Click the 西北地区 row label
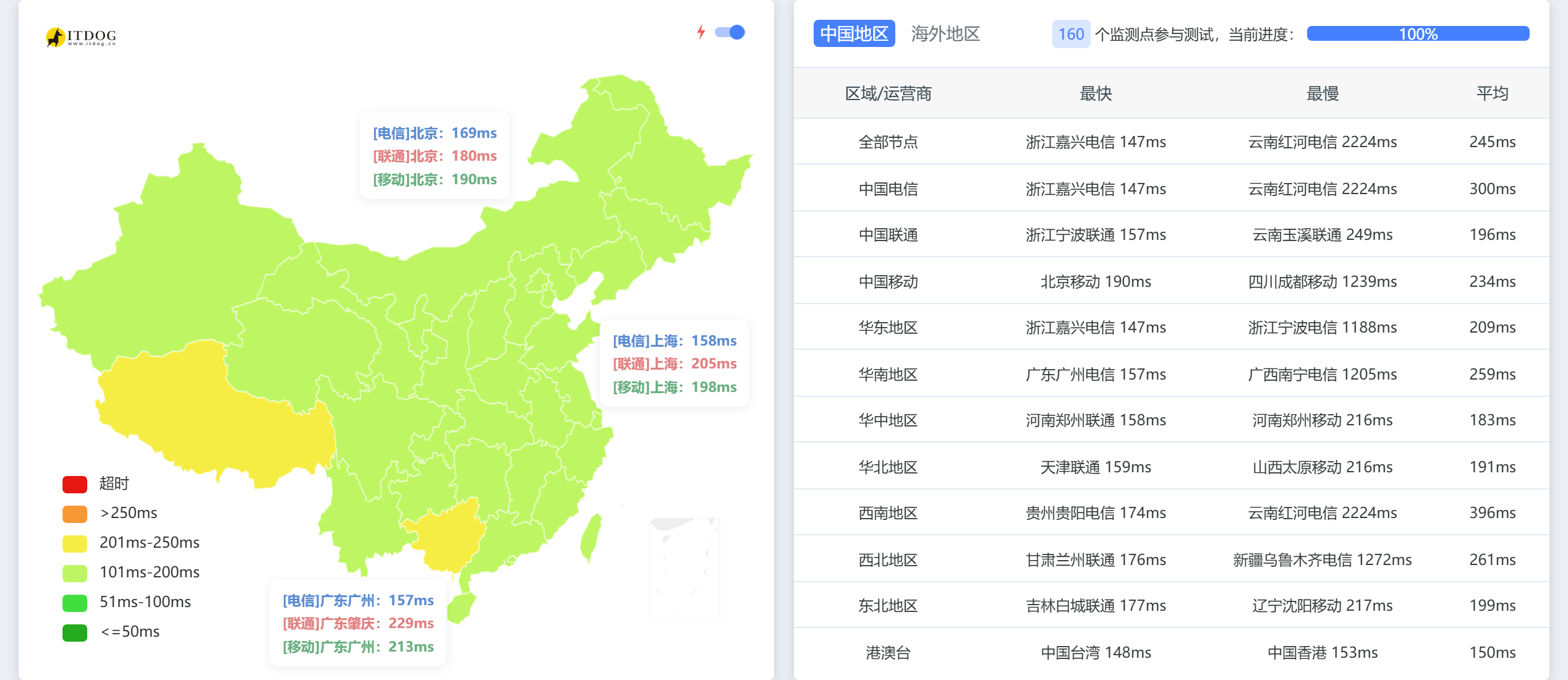The height and width of the screenshot is (680, 1568). (888, 559)
